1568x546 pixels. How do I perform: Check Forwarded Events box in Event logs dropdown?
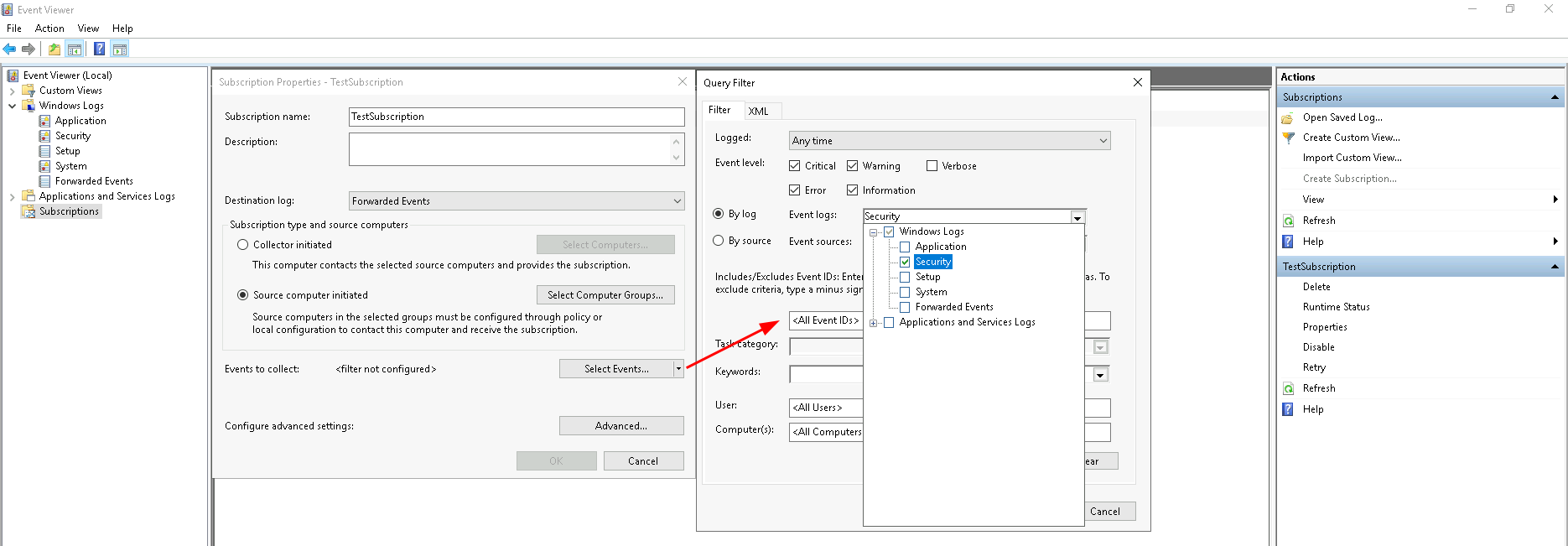(x=905, y=307)
